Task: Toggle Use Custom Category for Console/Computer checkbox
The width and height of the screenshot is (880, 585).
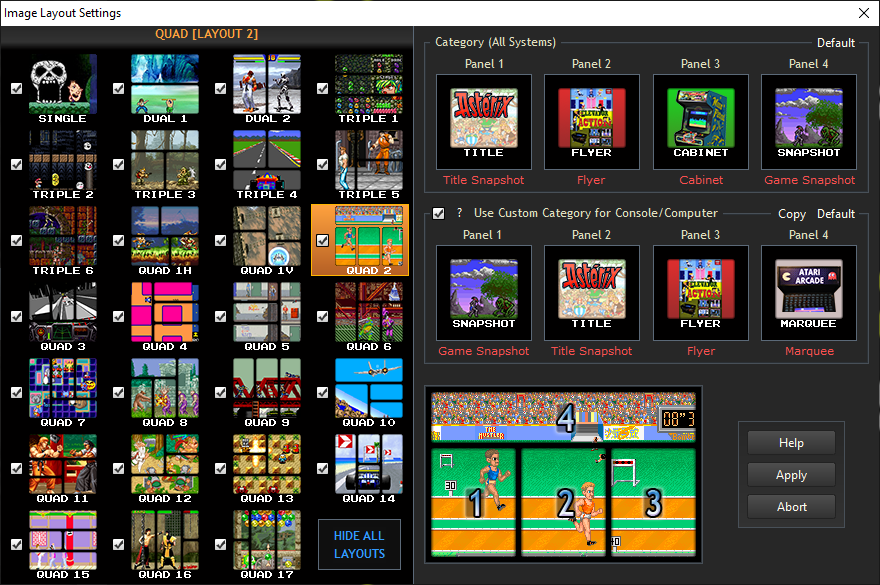Action: click(x=439, y=213)
